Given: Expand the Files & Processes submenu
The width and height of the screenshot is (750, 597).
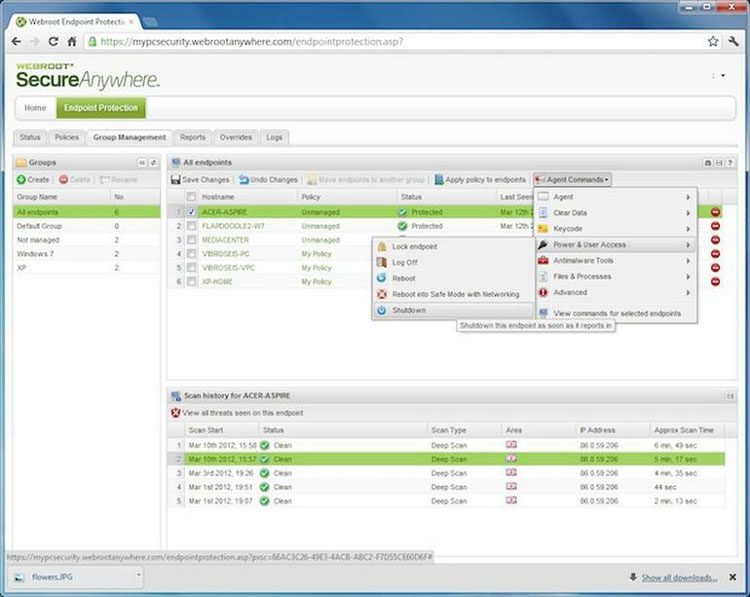Looking at the screenshot, I should click(615, 276).
